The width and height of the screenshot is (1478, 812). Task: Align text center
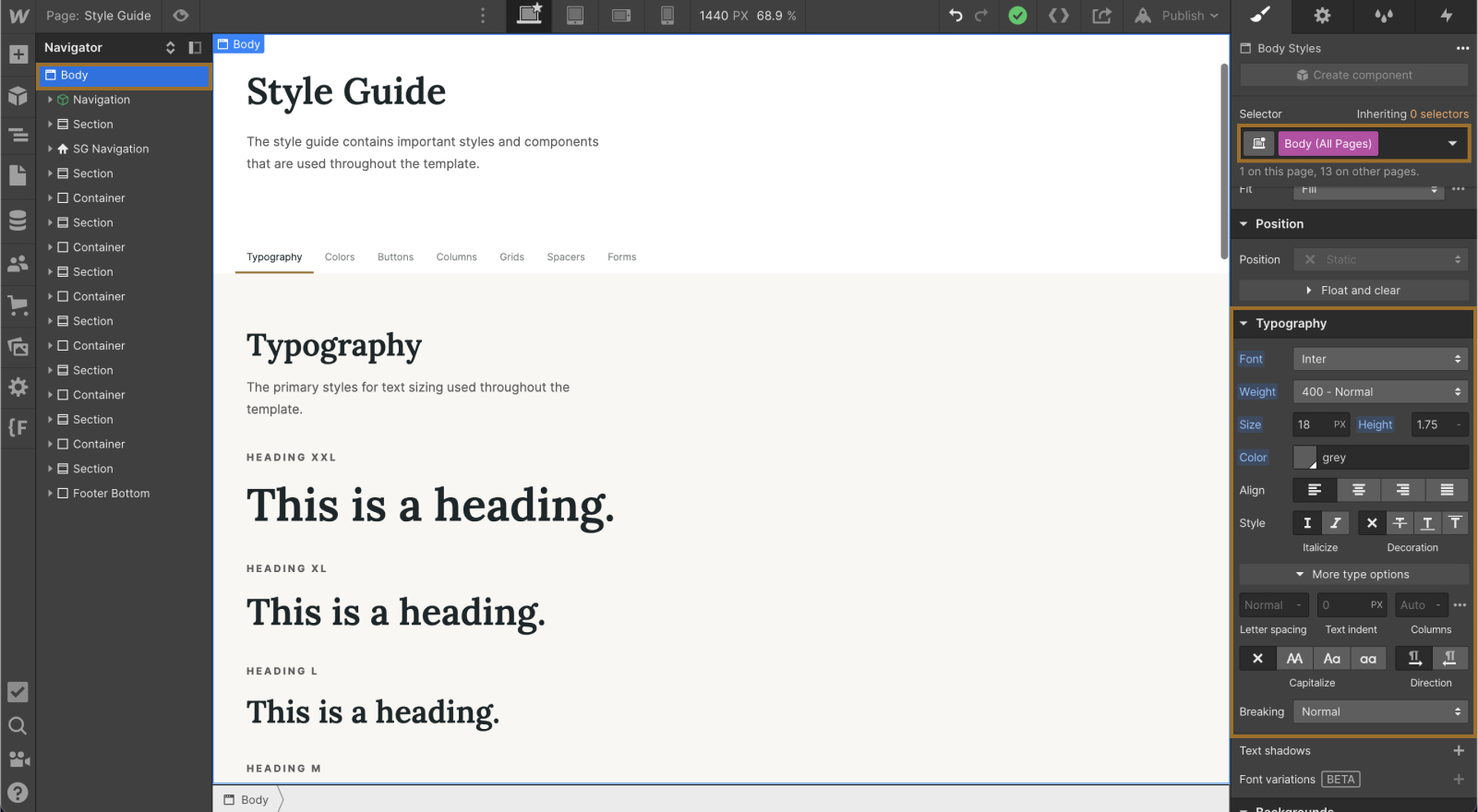point(1359,490)
